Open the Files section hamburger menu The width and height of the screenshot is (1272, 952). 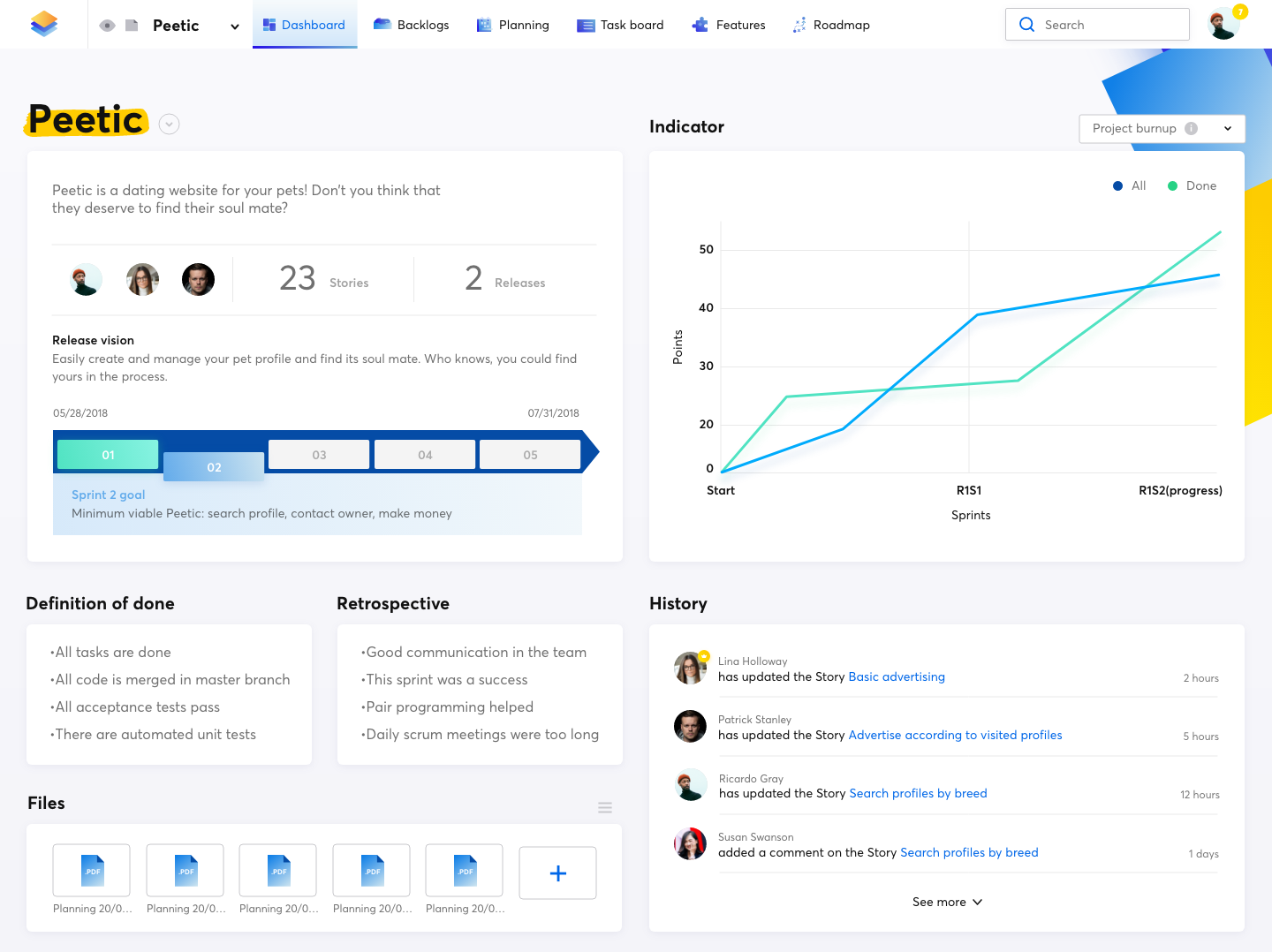click(x=605, y=808)
